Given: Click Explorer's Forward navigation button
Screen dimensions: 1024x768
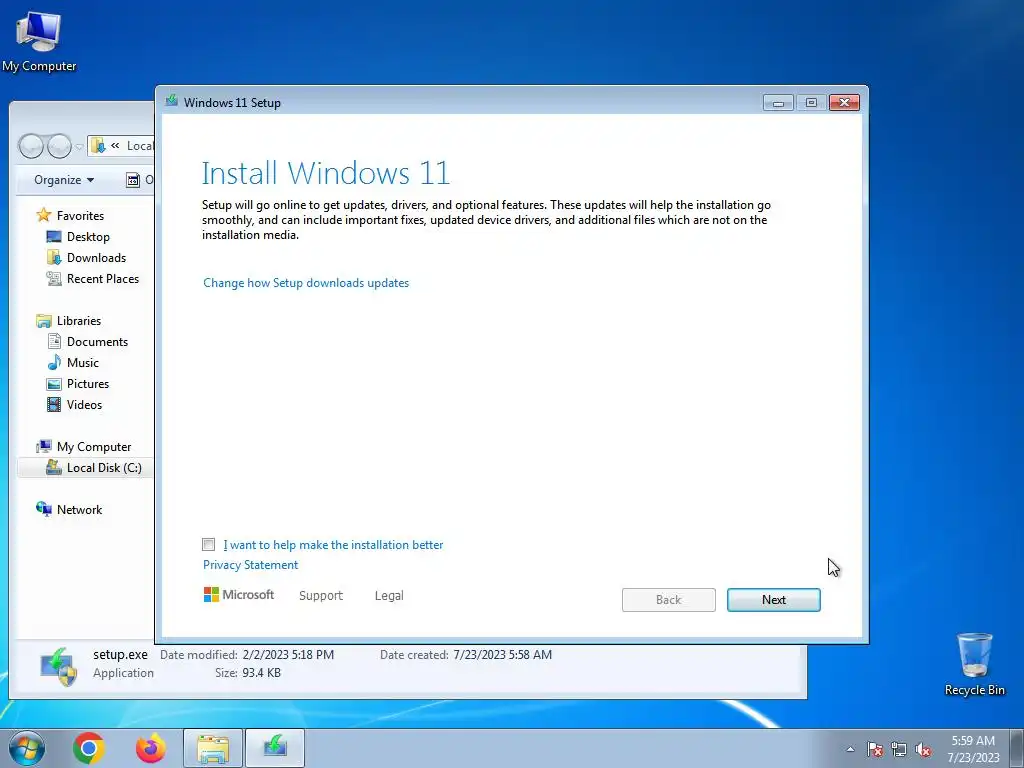Looking at the screenshot, I should 59,146.
